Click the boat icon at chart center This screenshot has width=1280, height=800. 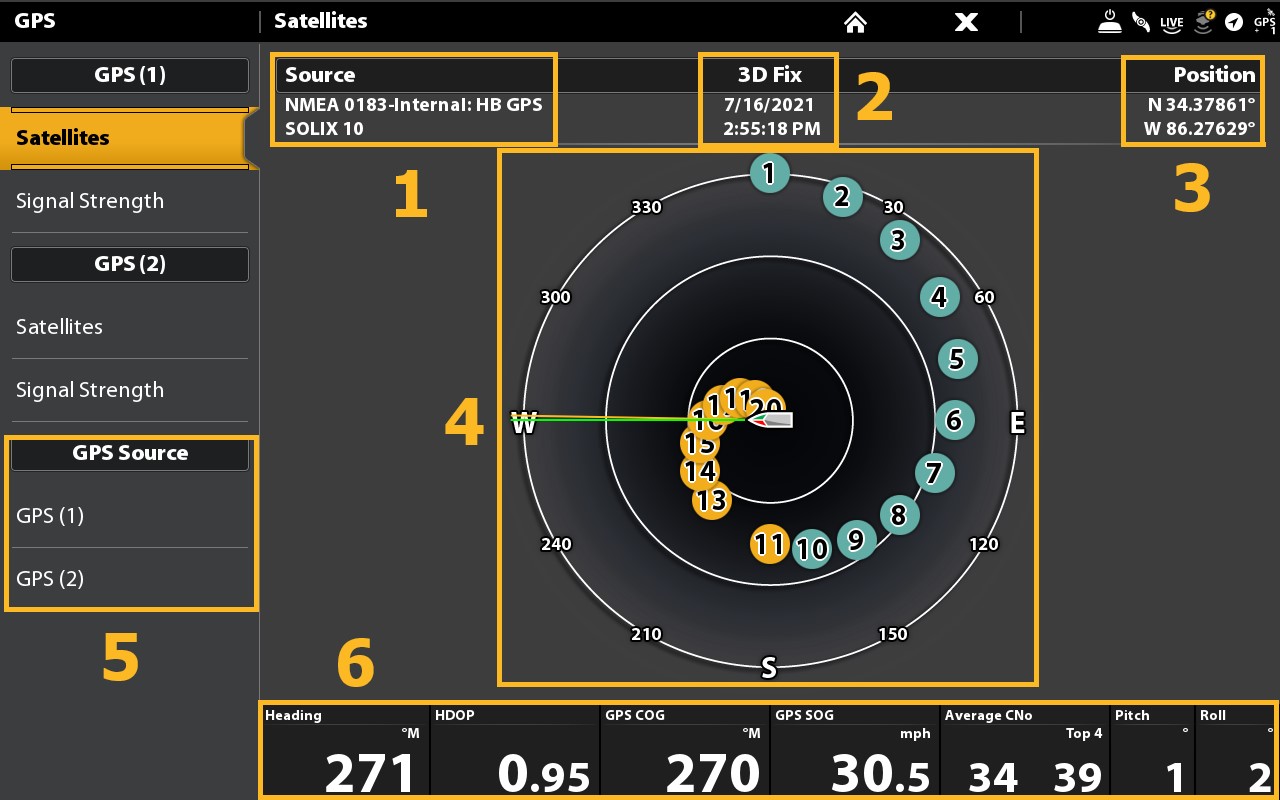(x=771, y=420)
